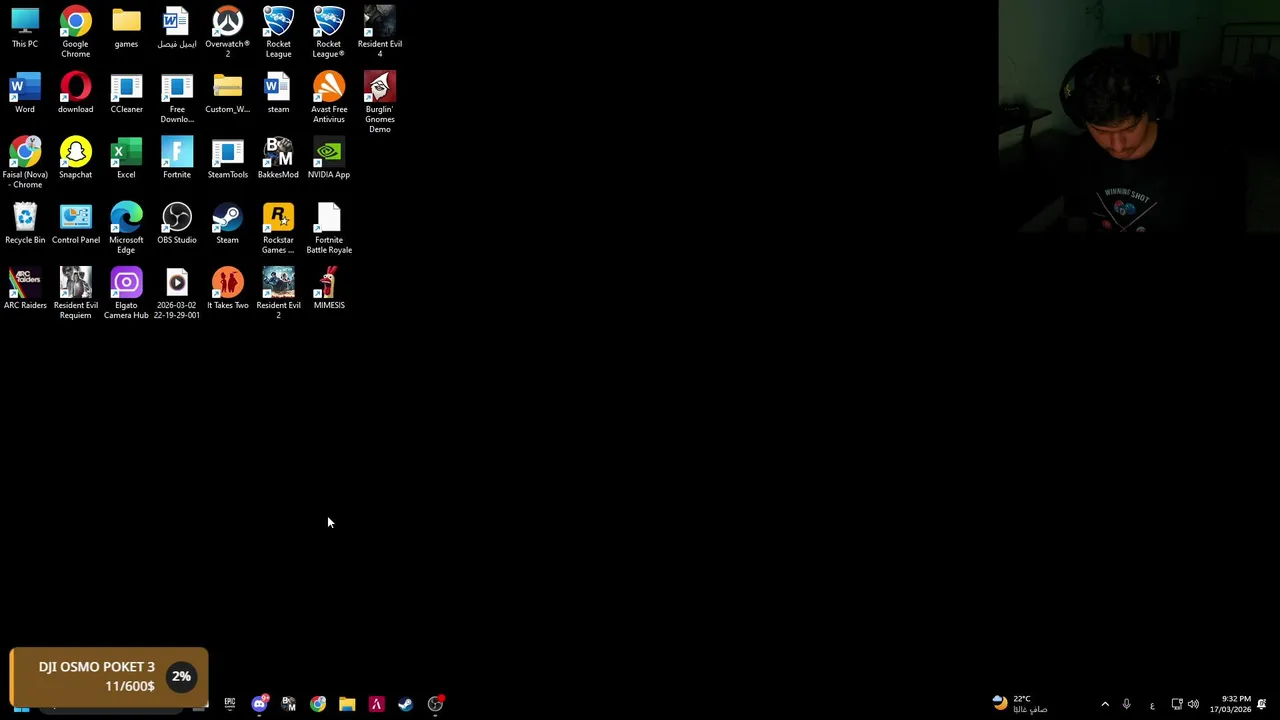Open SteamTools from the desktop
Viewport: 1280px width, 720px height.
pyautogui.click(x=227, y=158)
